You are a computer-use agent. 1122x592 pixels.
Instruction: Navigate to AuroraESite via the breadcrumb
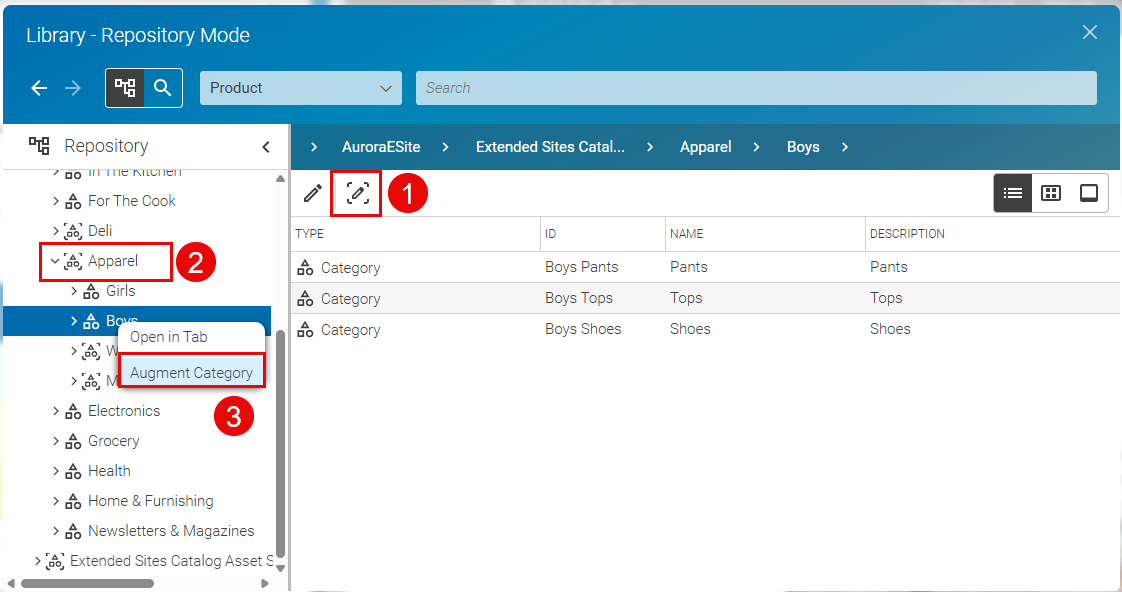coord(381,146)
